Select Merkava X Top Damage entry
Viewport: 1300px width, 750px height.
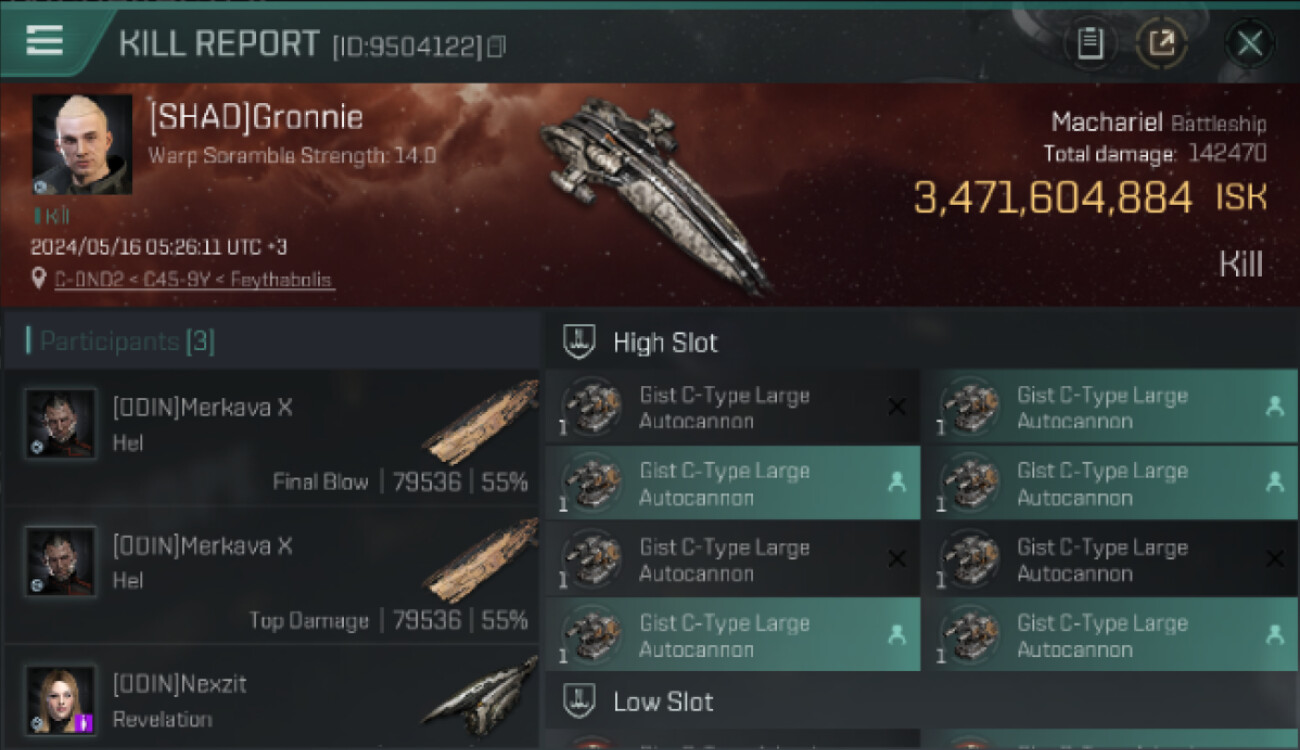click(x=270, y=577)
